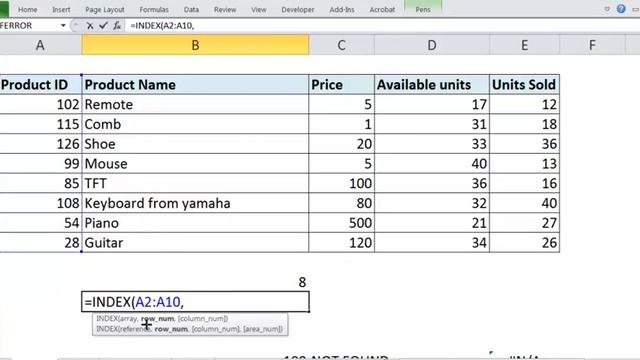Select column E header
This screenshot has height=360, width=640.
pyautogui.click(x=524, y=45)
